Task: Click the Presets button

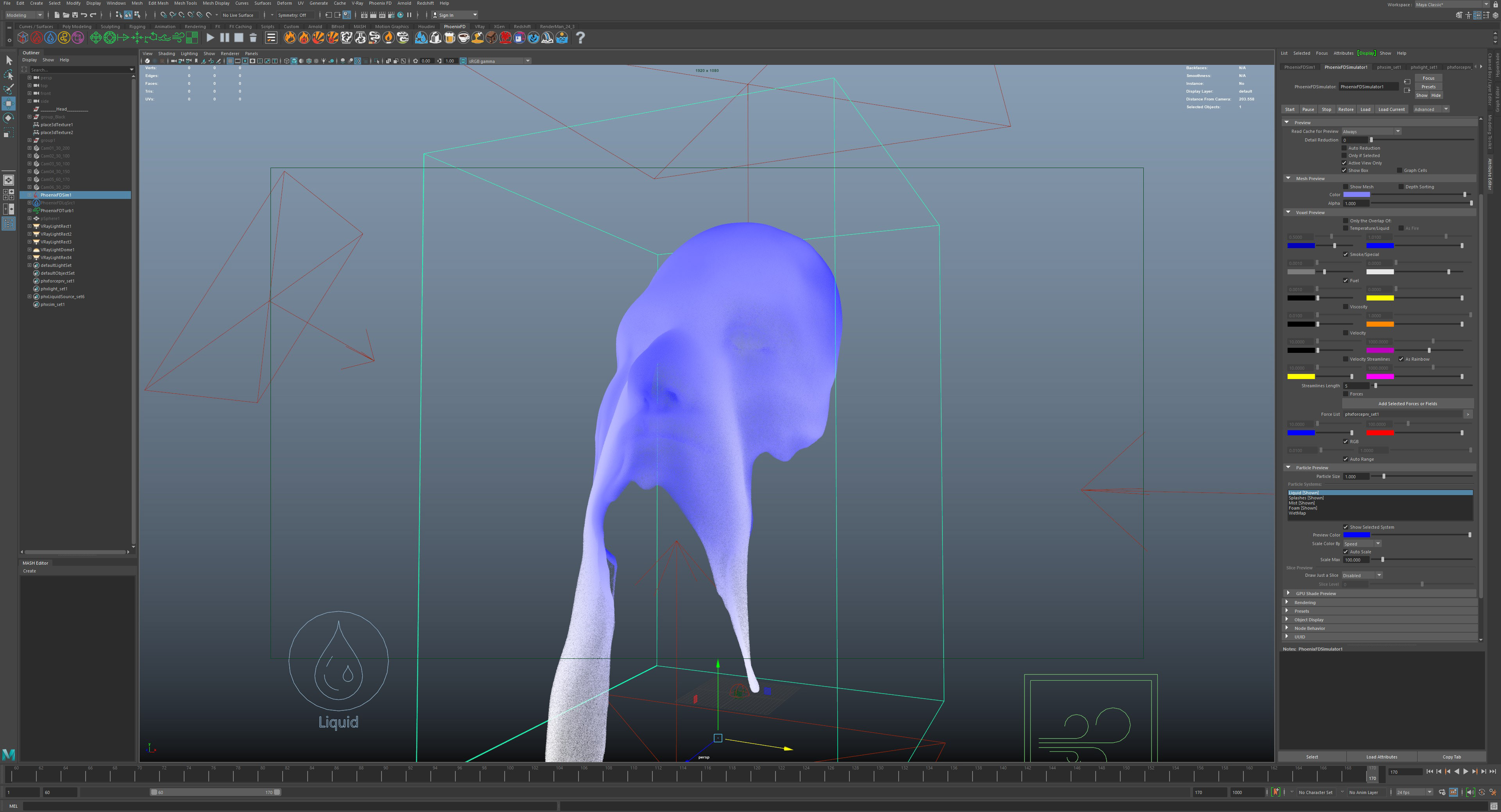Action: click(1429, 87)
